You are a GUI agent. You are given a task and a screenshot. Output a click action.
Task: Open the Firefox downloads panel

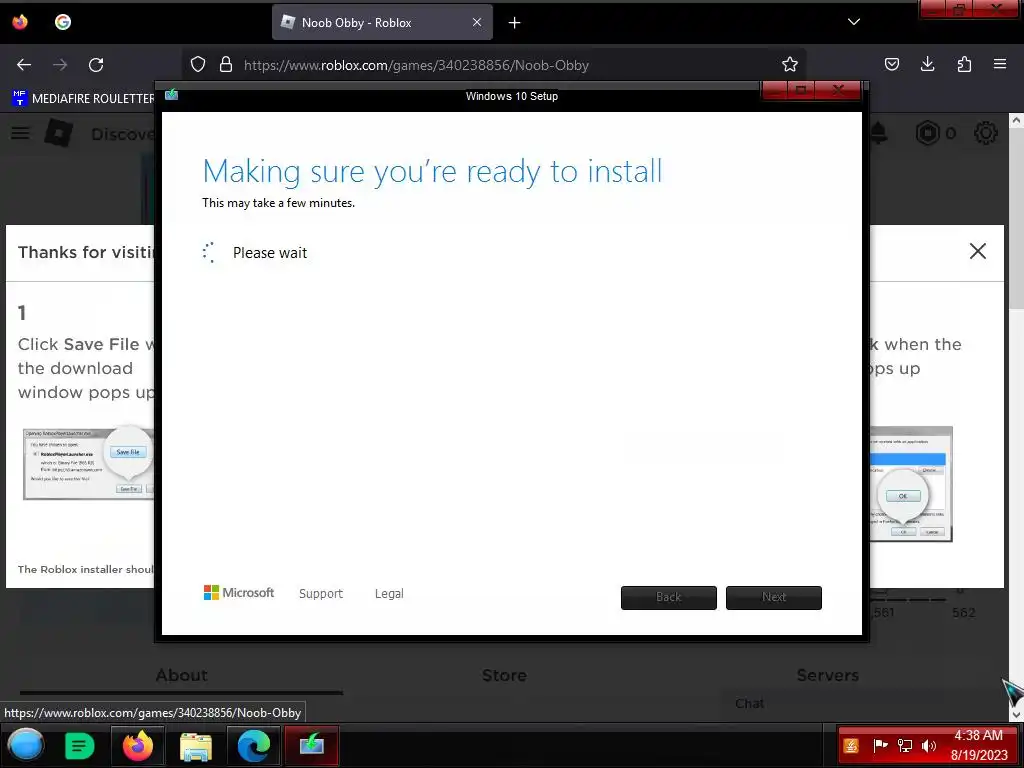(x=927, y=64)
